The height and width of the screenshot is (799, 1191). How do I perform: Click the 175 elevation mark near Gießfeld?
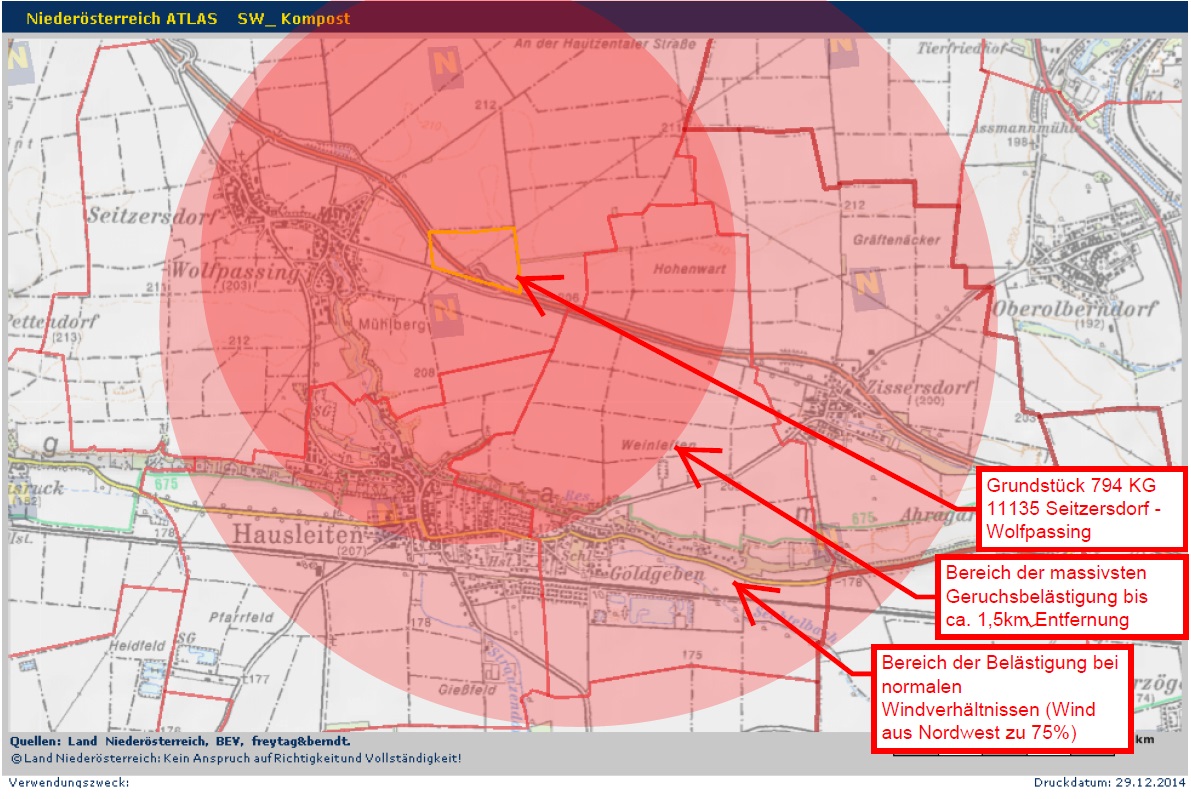[x=692, y=655]
